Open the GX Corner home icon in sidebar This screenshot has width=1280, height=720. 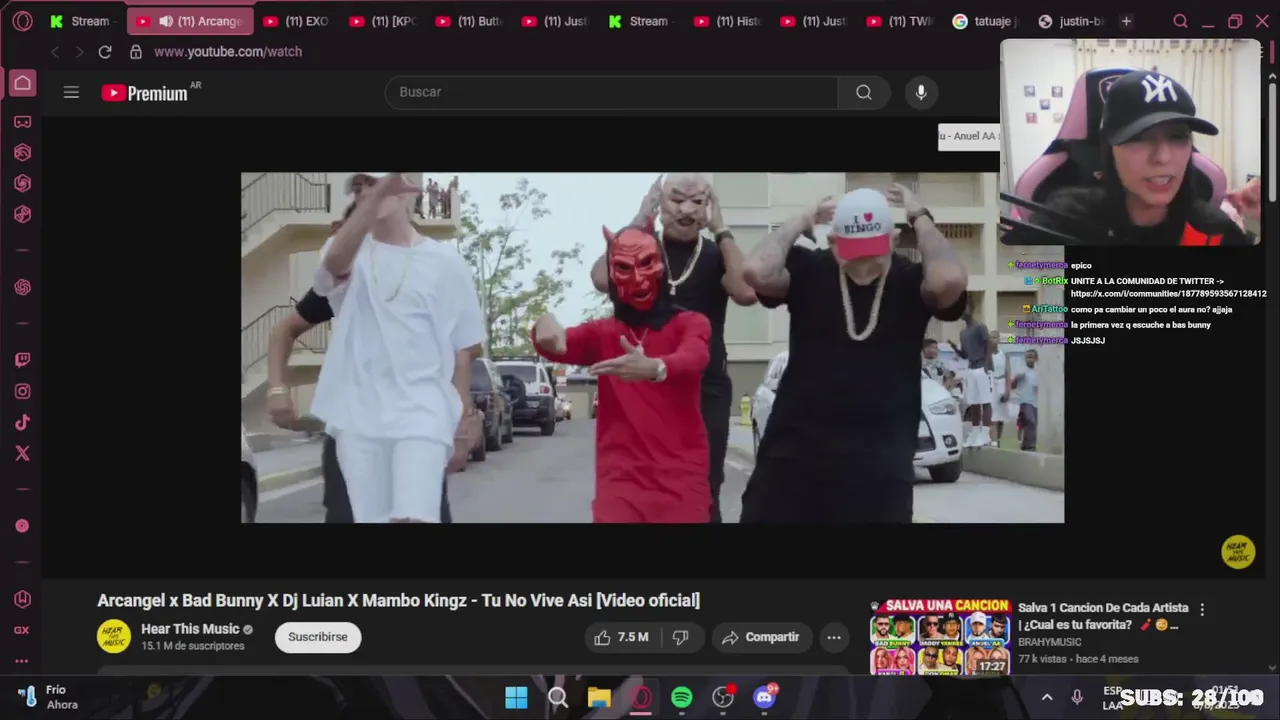(x=22, y=83)
